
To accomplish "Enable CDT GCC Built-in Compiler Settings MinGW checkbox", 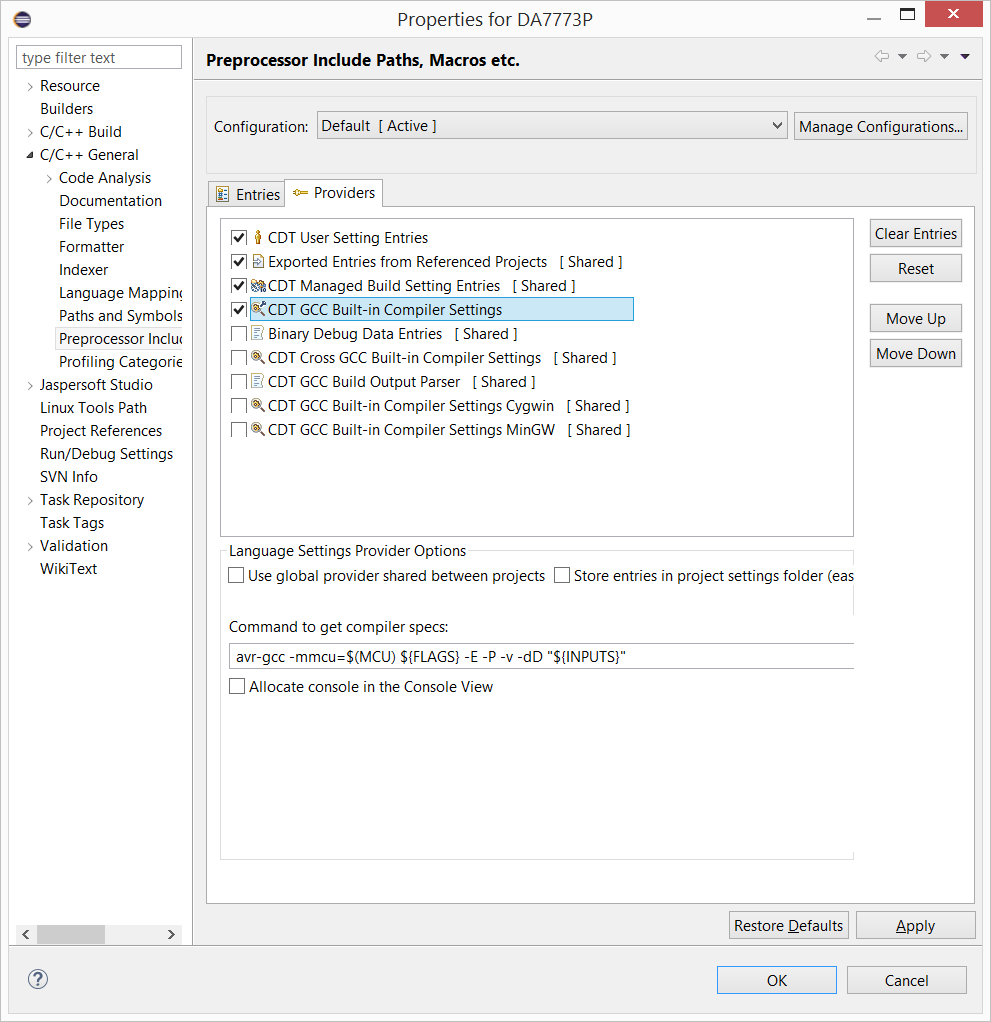I will pos(239,430).
